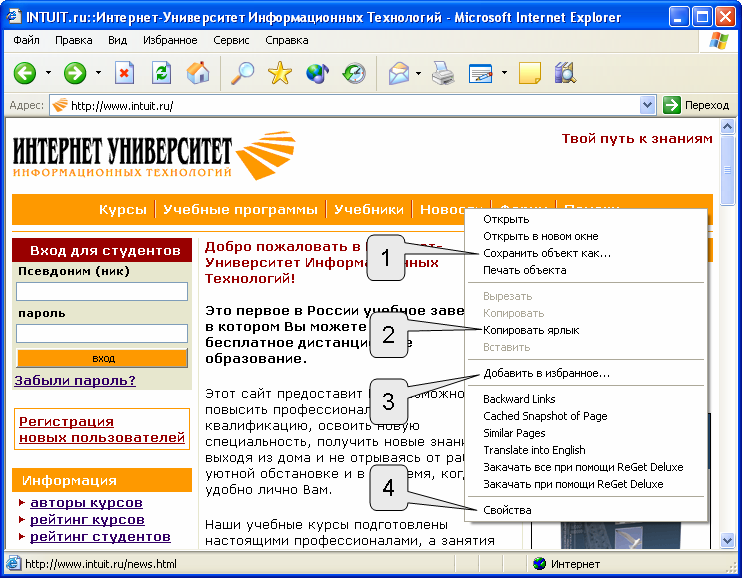This screenshot has width=742, height=578.
Task: Click the vertical scrollbar thumb
Action: coord(727,170)
